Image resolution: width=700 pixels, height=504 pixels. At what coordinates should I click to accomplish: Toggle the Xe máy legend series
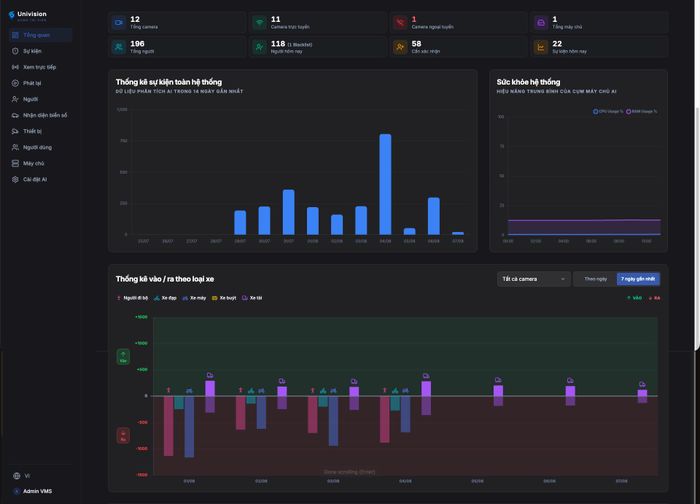(194, 298)
